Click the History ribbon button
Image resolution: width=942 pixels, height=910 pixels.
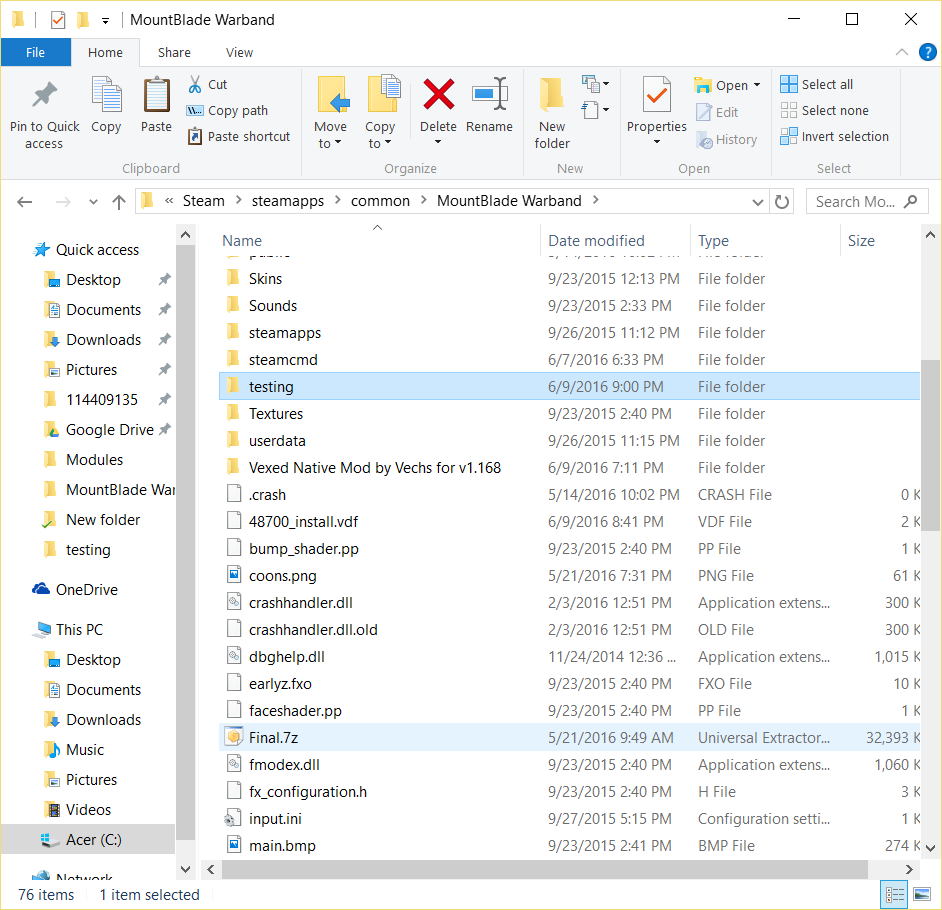click(x=727, y=139)
